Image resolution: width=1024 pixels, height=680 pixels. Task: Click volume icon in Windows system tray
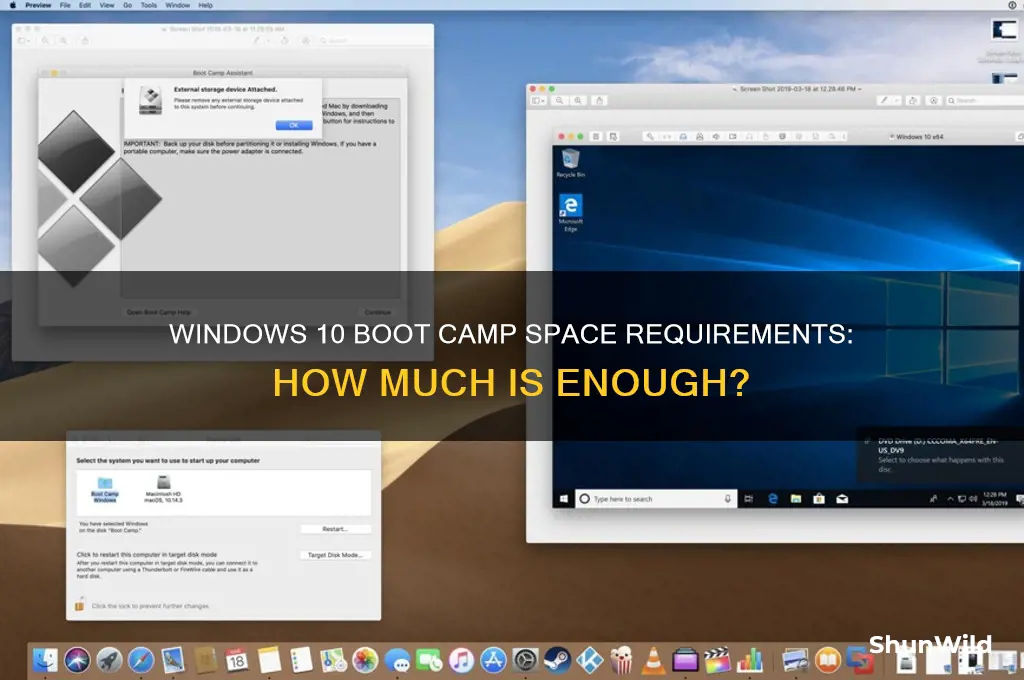(x=972, y=499)
